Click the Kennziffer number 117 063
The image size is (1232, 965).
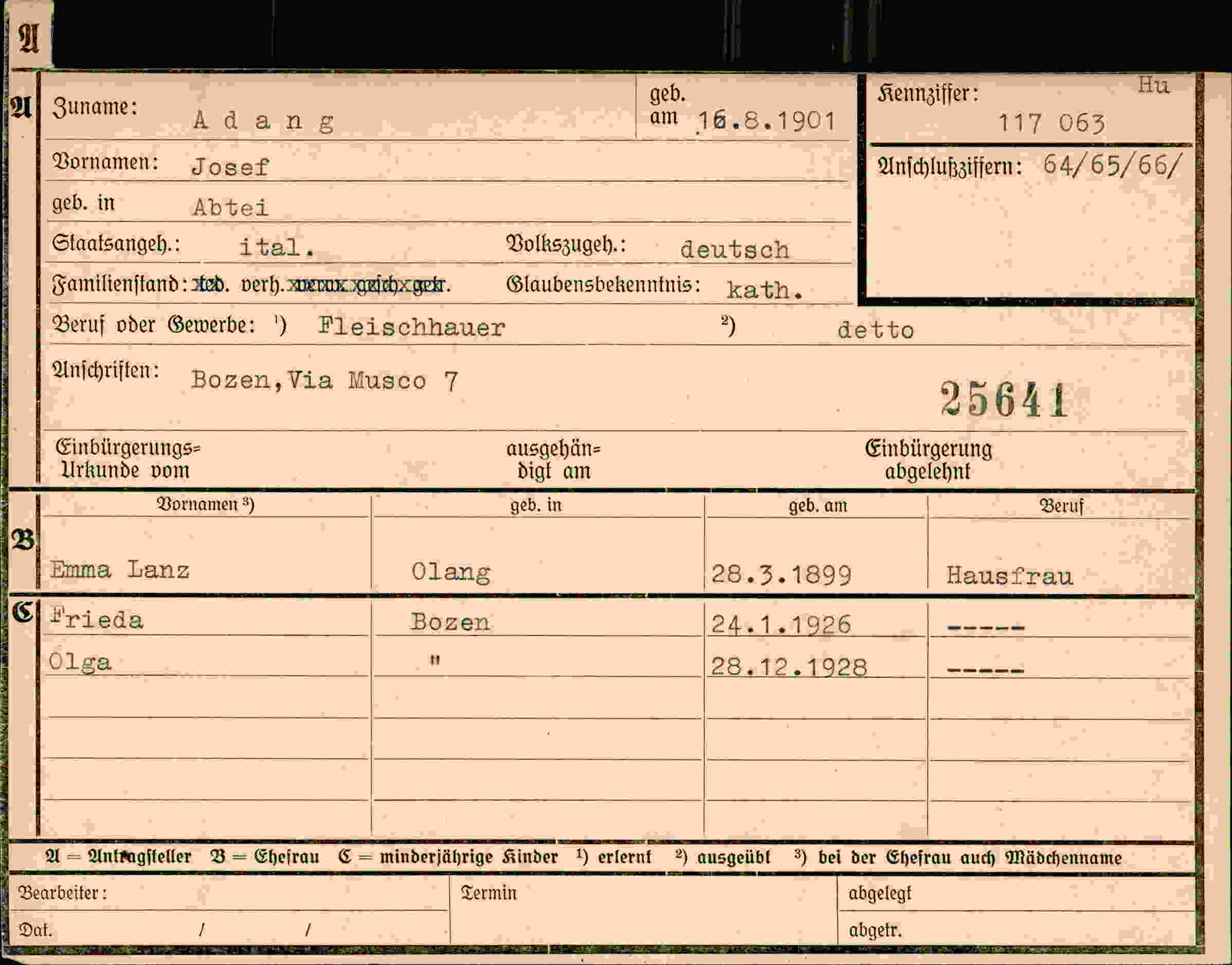point(1052,124)
